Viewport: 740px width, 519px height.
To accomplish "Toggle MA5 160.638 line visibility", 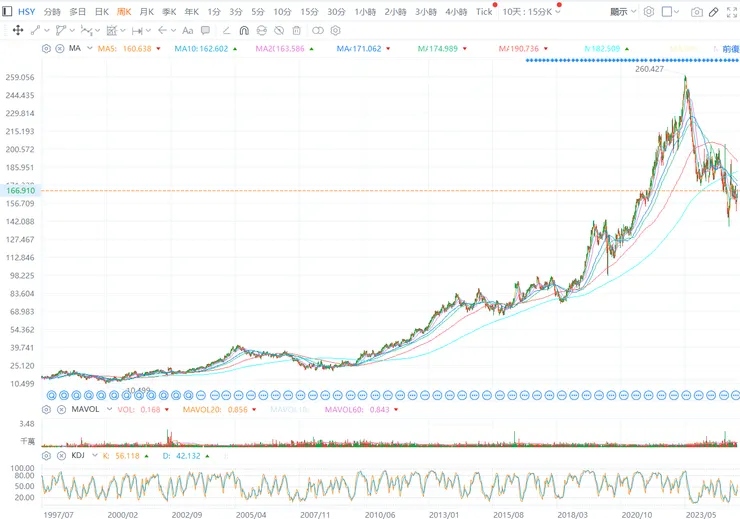I will tap(129, 49).
